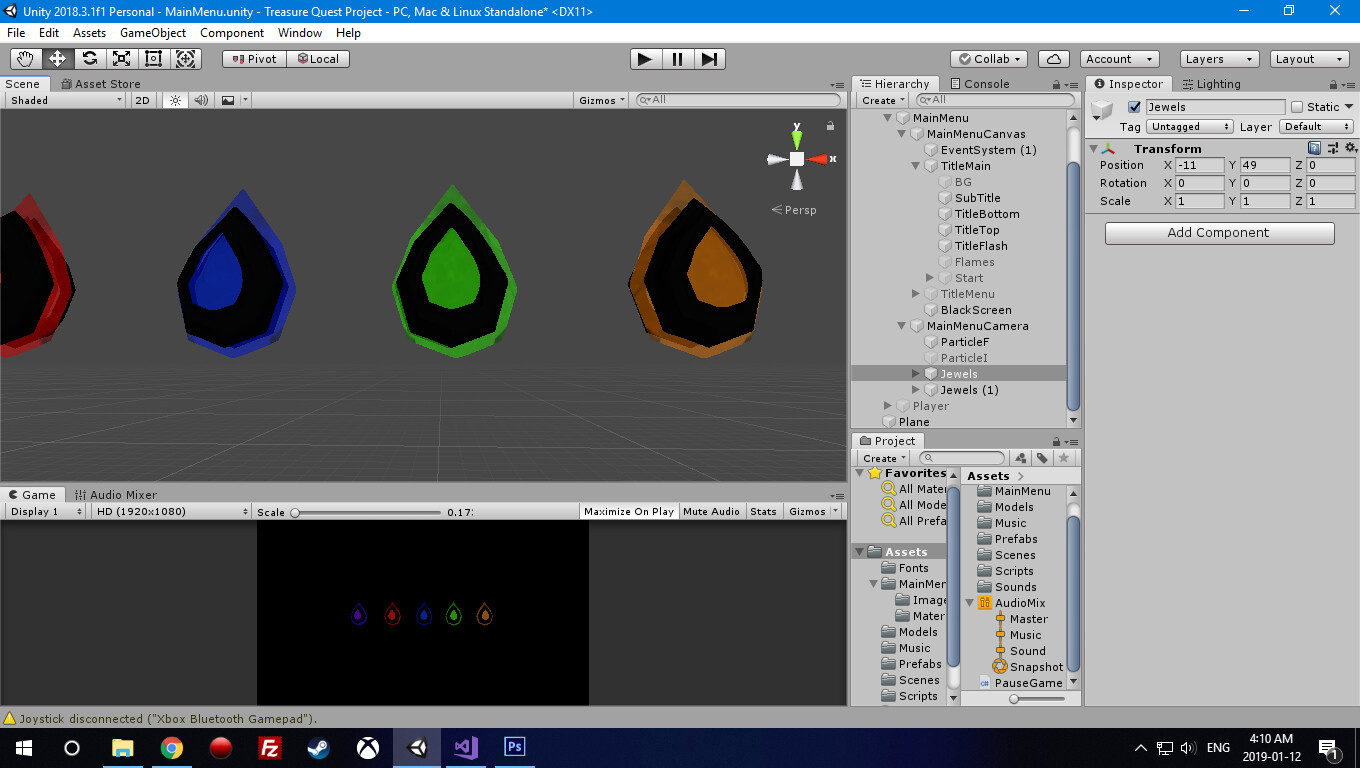Image resolution: width=1360 pixels, height=768 pixels.
Task: Switch to the Console tab
Action: [x=979, y=84]
